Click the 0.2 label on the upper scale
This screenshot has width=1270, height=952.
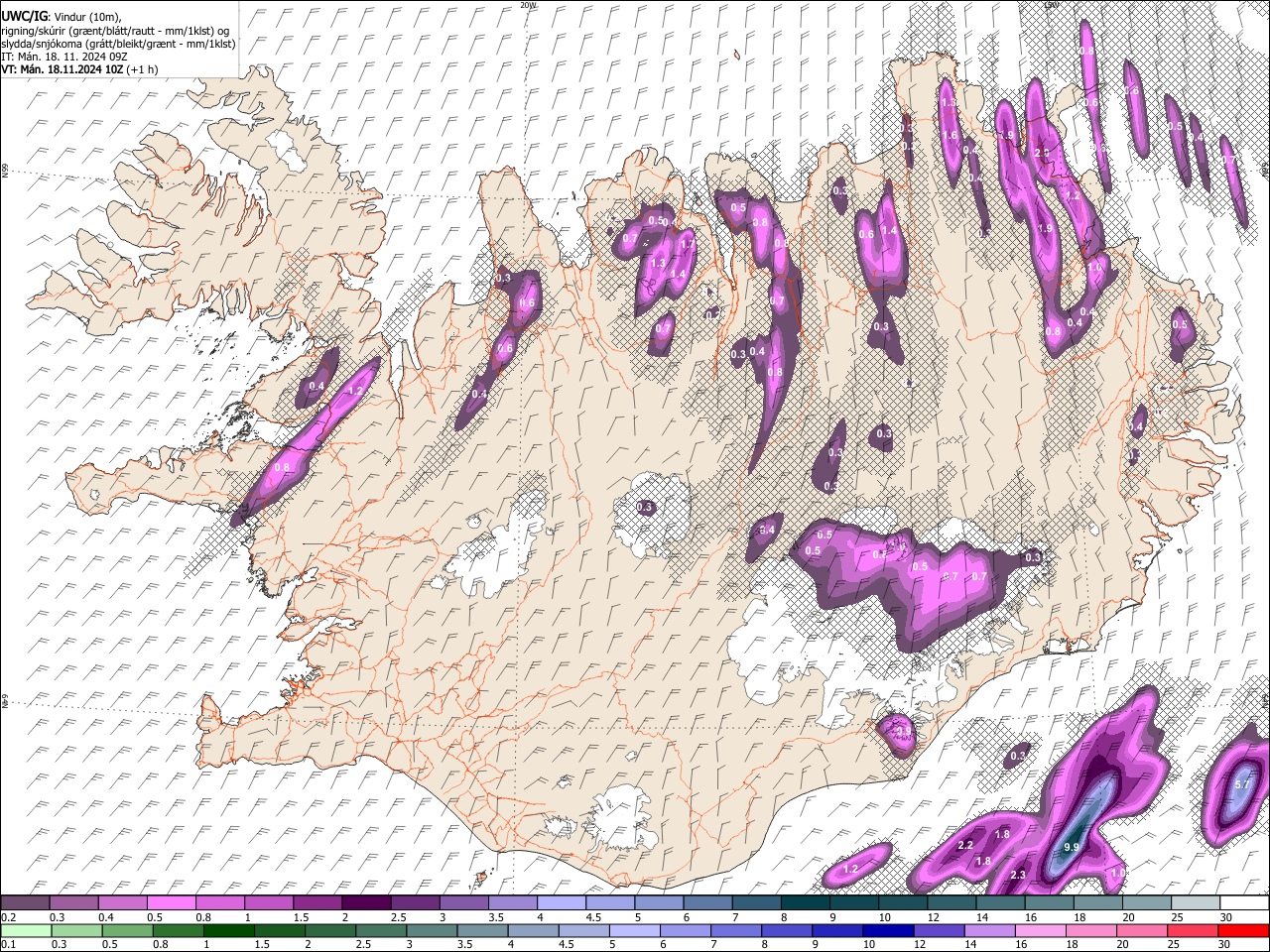(8, 916)
